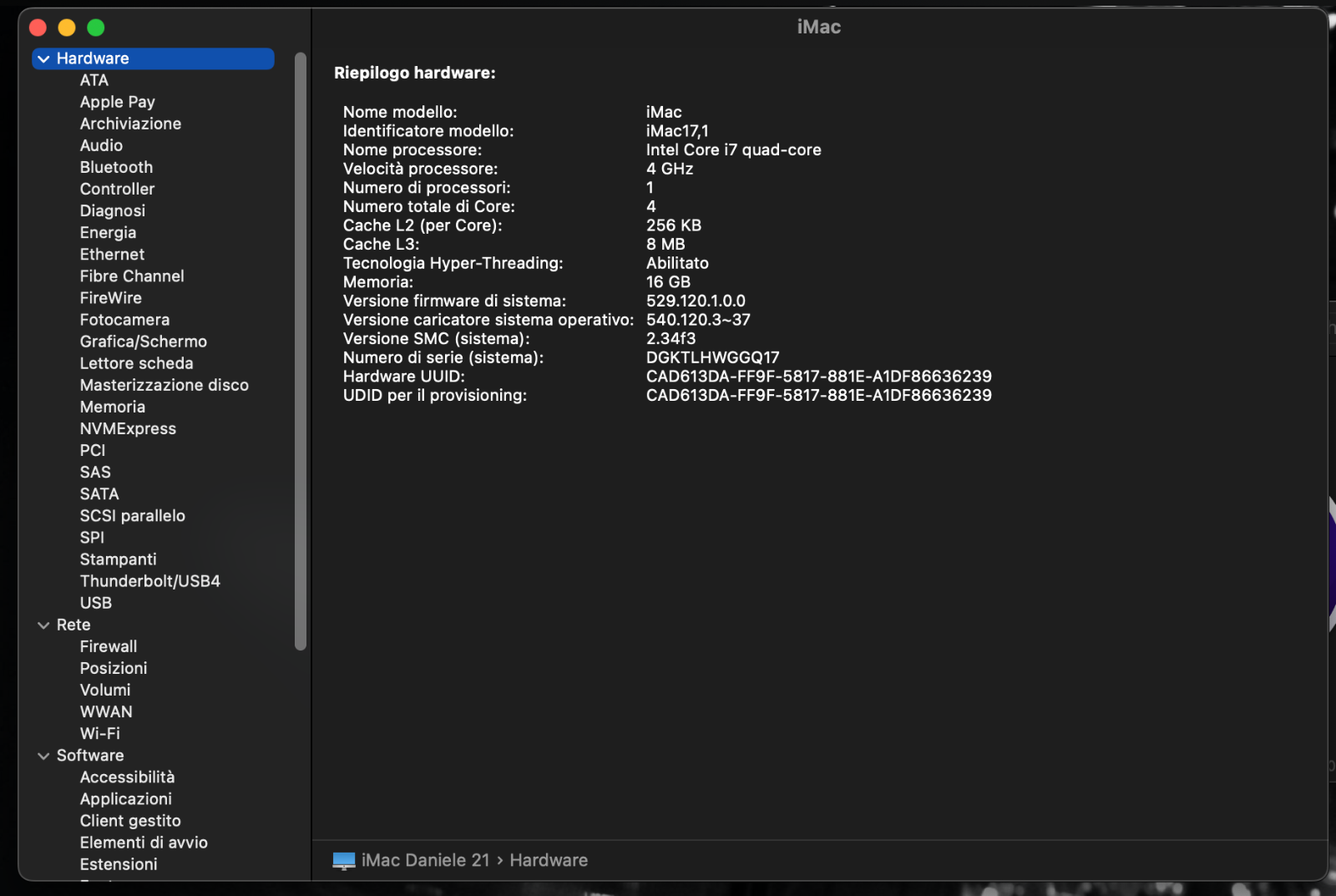
Task: Click the 8 MB L3 cache value
Action: click(x=665, y=245)
